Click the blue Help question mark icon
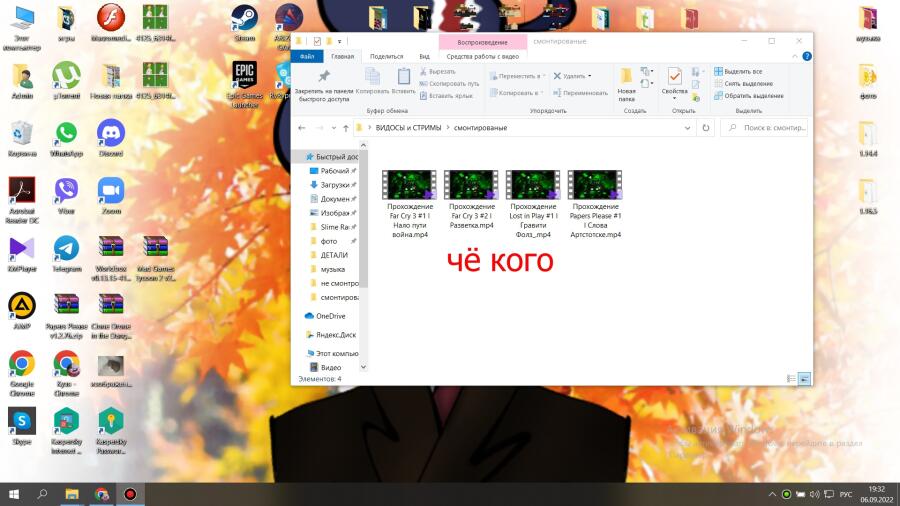The image size is (900, 506). 806,56
